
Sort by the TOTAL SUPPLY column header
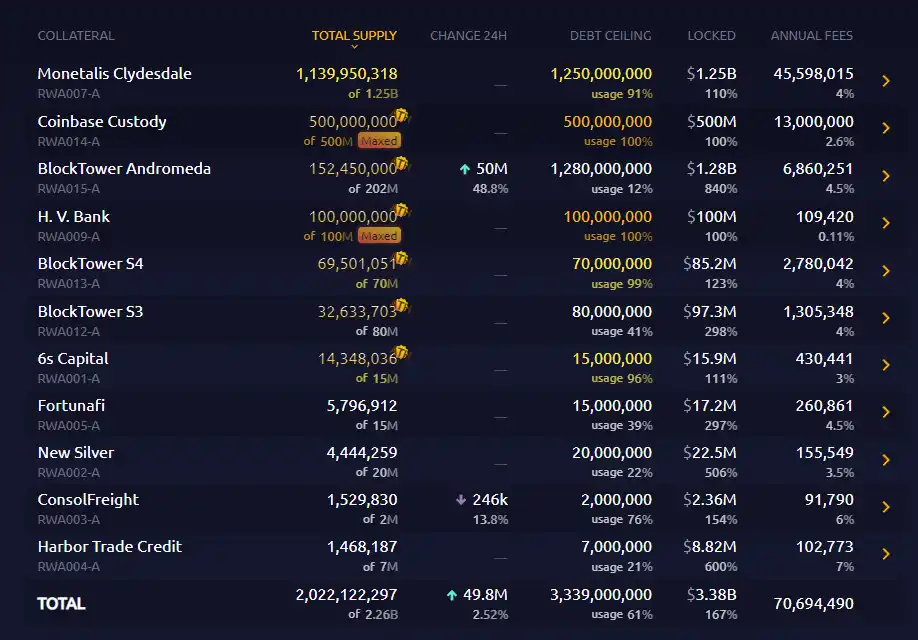(354, 36)
